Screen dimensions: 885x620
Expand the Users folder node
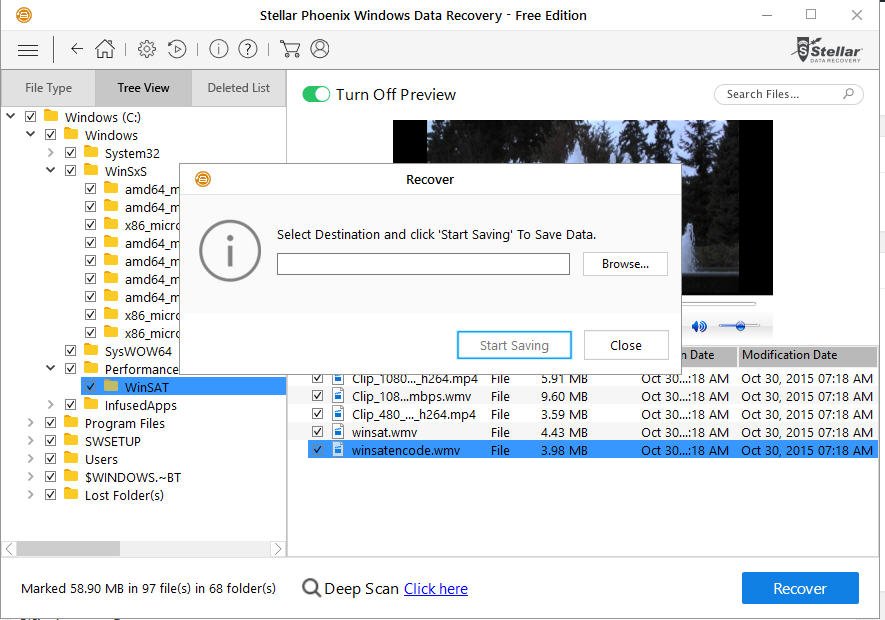coord(30,459)
